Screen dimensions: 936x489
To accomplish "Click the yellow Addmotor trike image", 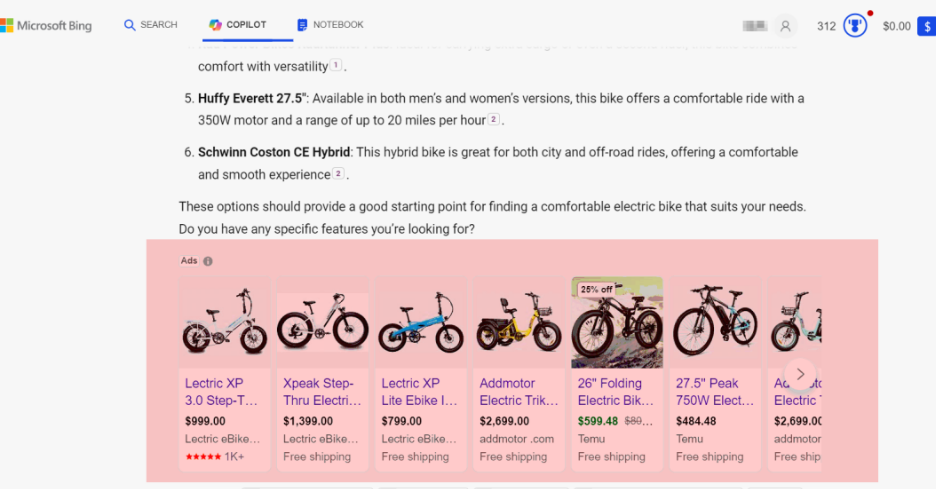I will coord(518,322).
